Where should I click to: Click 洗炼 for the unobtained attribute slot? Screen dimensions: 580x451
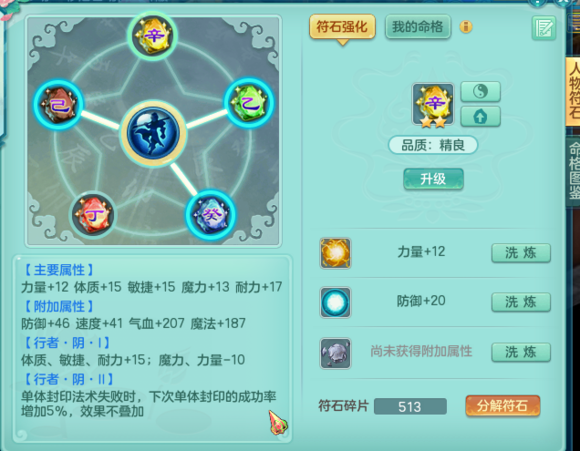tap(521, 352)
